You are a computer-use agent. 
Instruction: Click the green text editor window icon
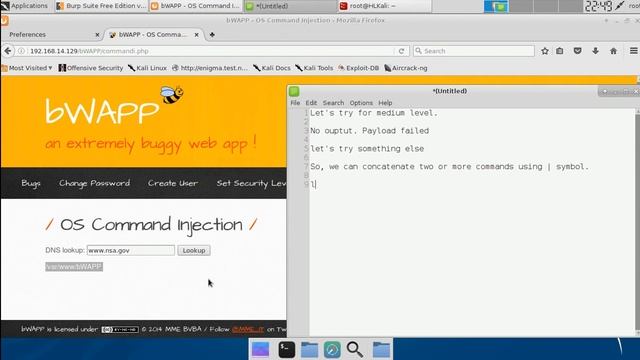(294, 91)
